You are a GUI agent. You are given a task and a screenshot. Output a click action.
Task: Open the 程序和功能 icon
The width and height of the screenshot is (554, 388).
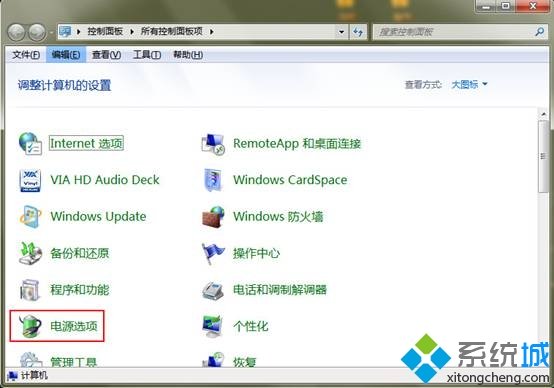30,290
